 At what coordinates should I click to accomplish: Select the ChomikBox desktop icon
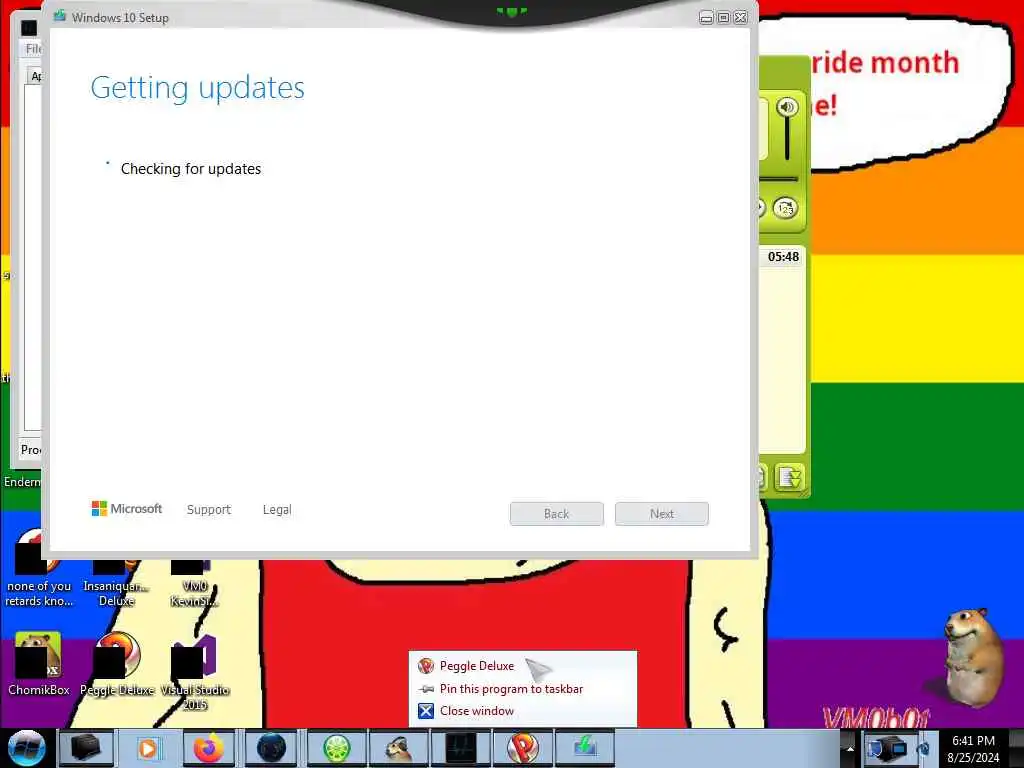click(38, 664)
